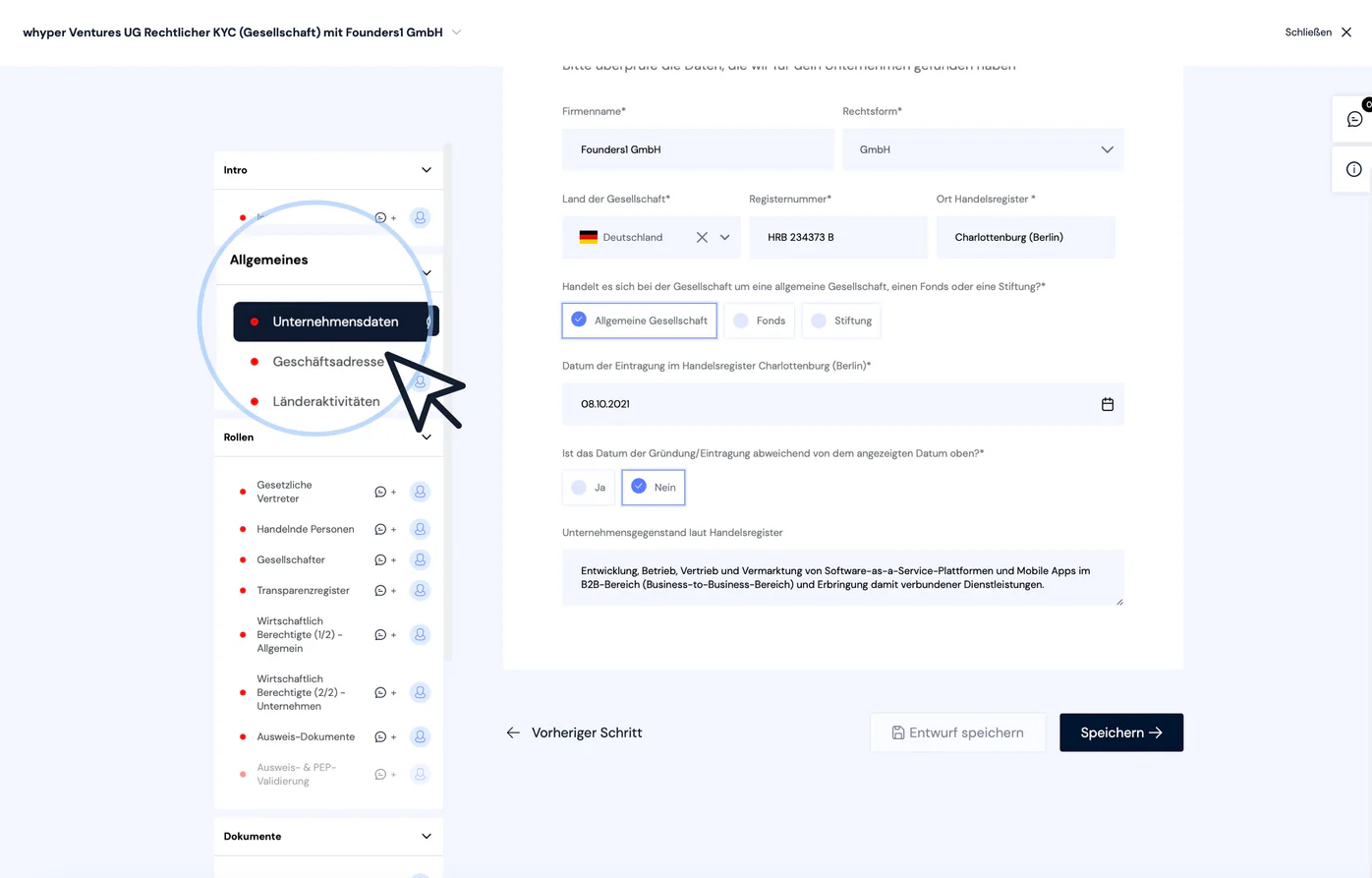The height and width of the screenshot is (878, 1372).
Task: Click the calendar icon in date field
Action: point(1108,404)
